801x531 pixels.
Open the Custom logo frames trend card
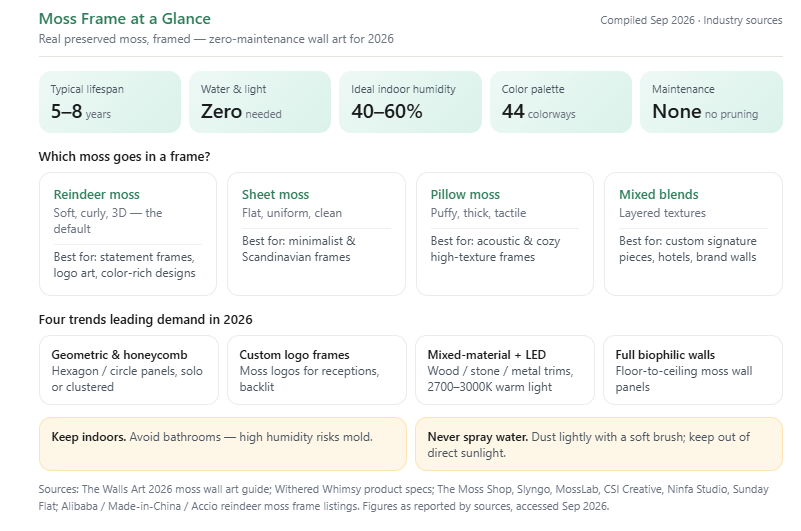pyautogui.click(x=317, y=370)
